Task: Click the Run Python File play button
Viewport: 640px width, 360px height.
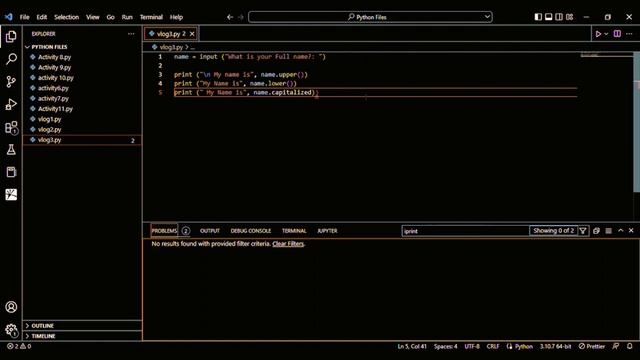Action: click(x=598, y=34)
